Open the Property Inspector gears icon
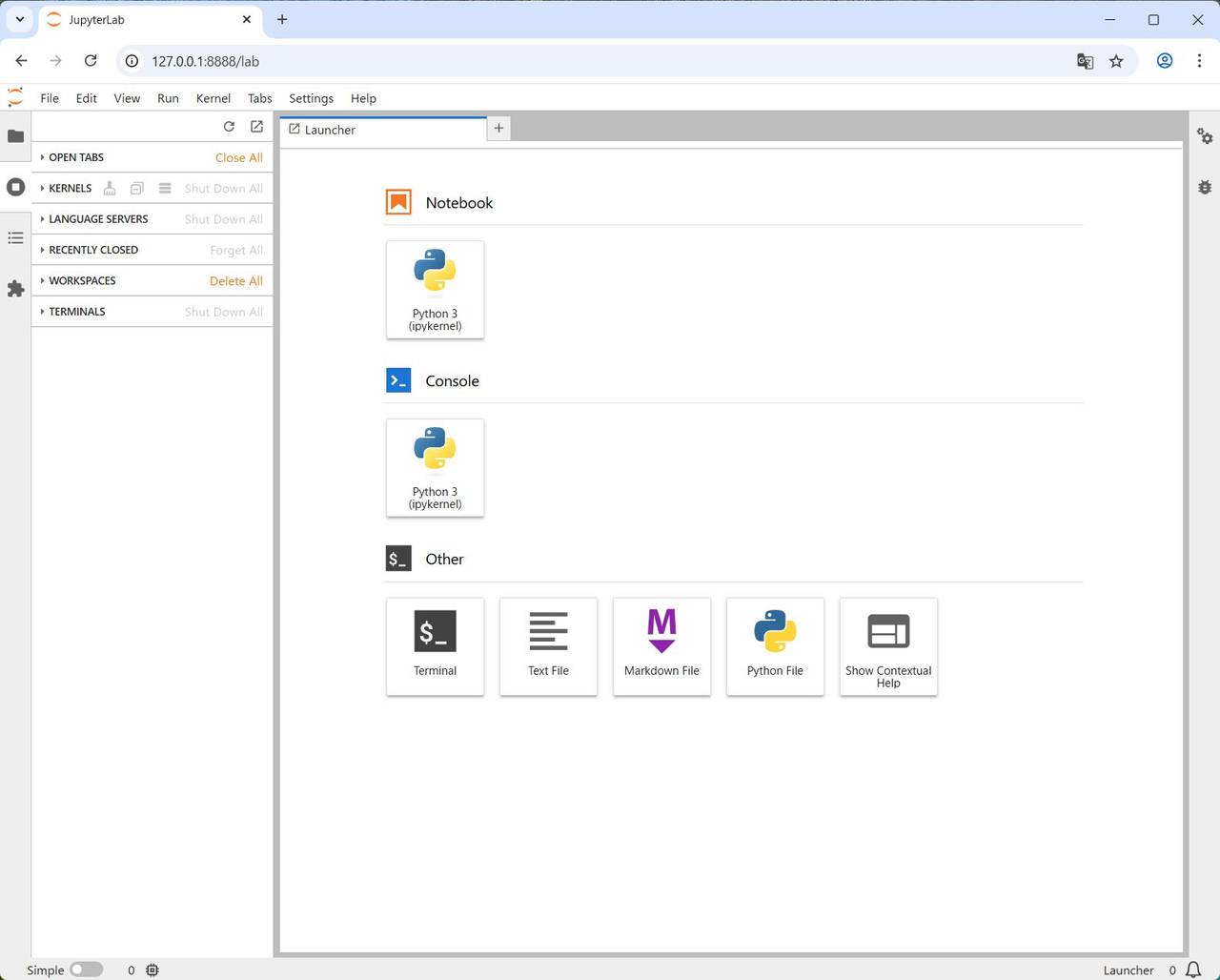 (1205, 136)
